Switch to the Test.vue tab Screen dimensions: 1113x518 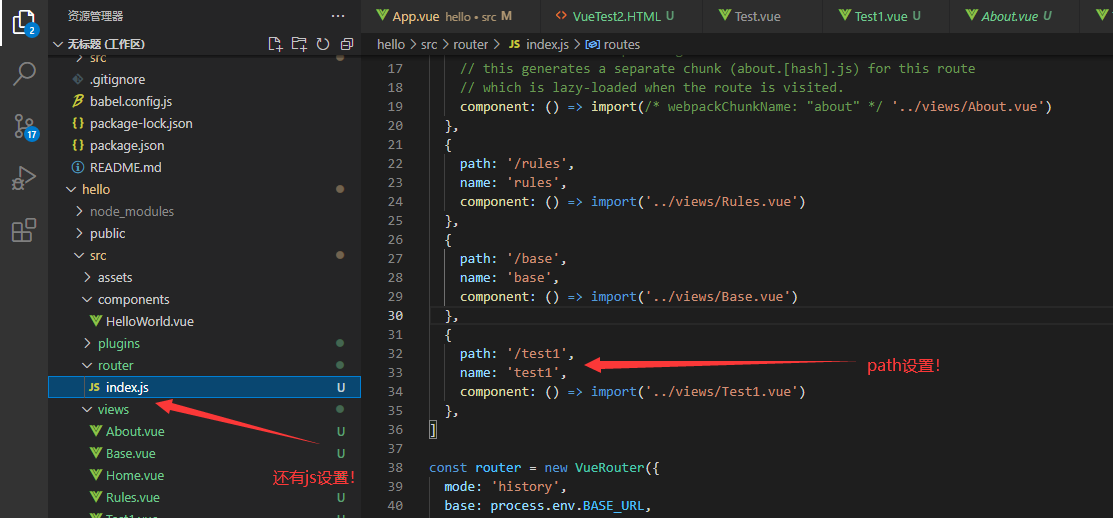click(762, 16)
